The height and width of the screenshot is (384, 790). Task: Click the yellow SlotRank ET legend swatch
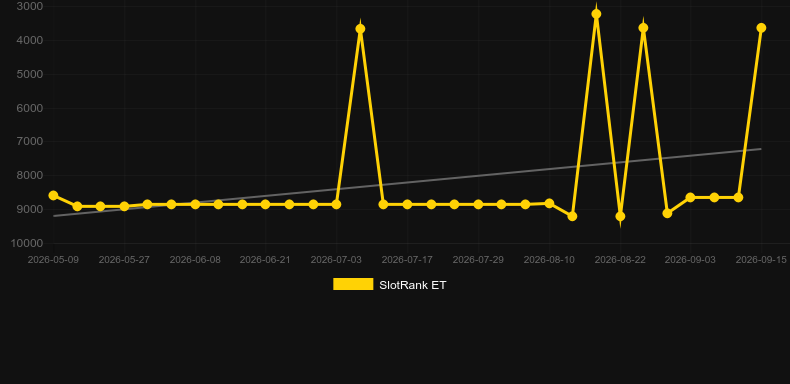coord(353,284)
